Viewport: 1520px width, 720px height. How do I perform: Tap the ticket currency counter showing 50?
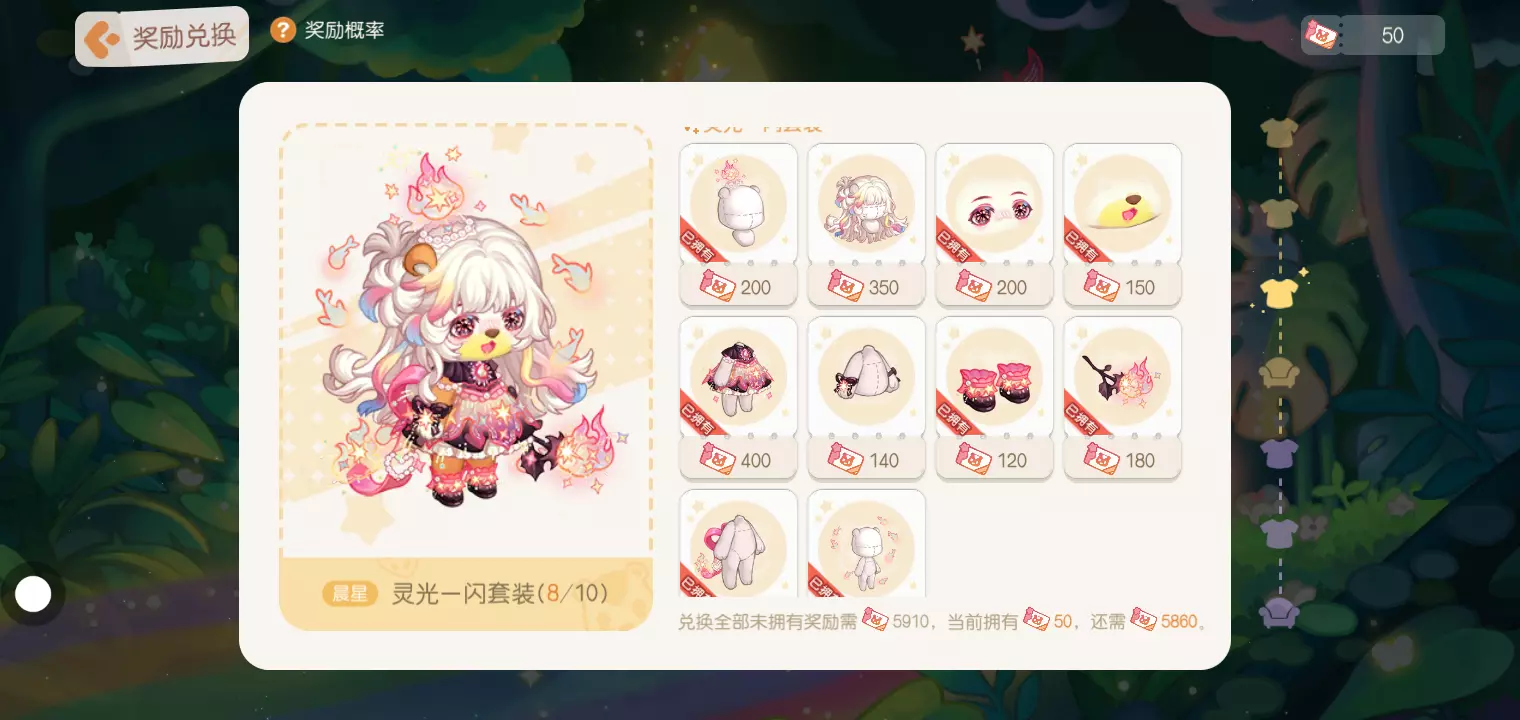pos(1373,36)
